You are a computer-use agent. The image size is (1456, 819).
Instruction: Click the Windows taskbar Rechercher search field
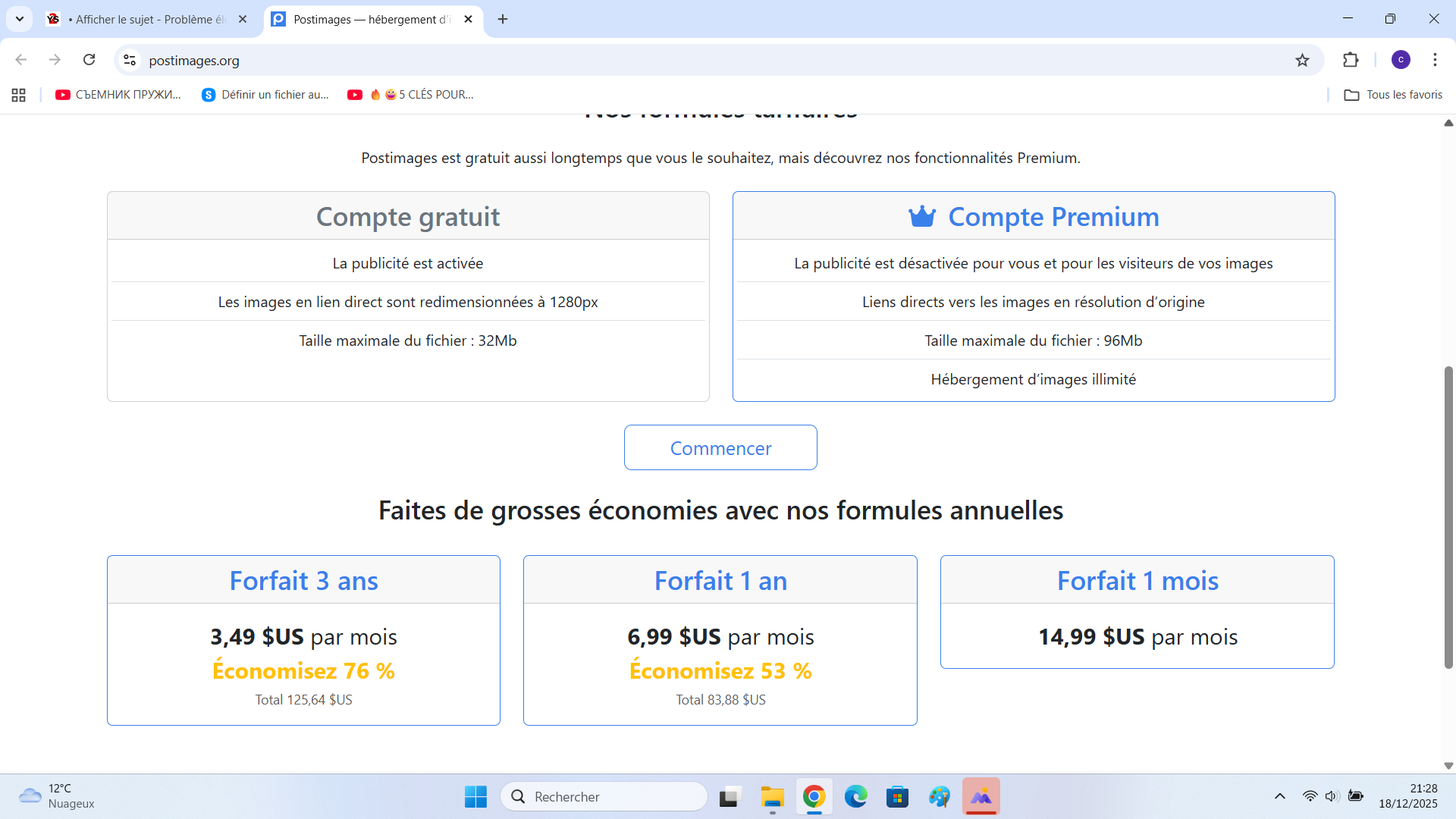click(x=604, y=796)
